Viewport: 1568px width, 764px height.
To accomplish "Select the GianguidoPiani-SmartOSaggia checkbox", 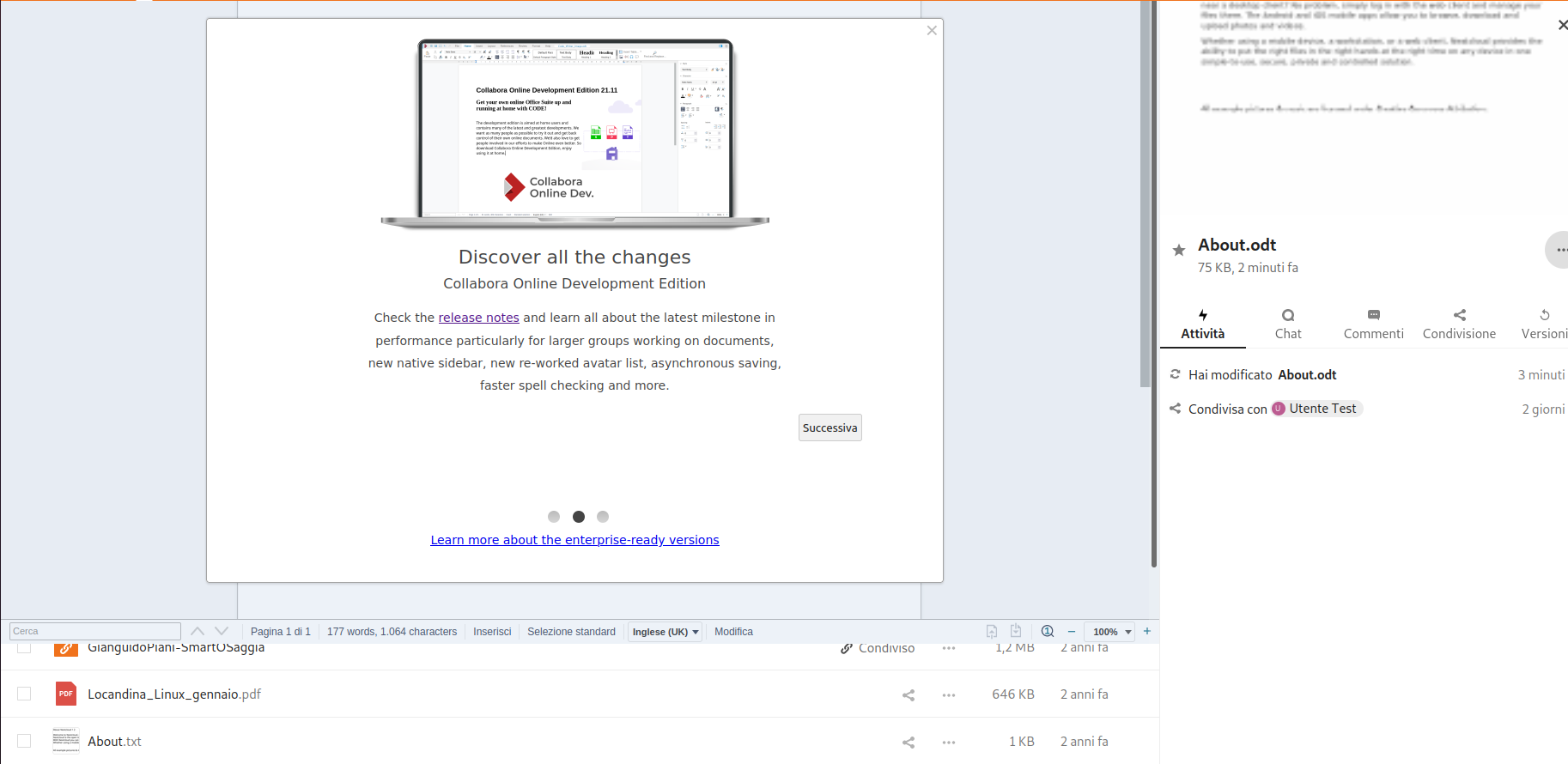I will pos(24,647).
